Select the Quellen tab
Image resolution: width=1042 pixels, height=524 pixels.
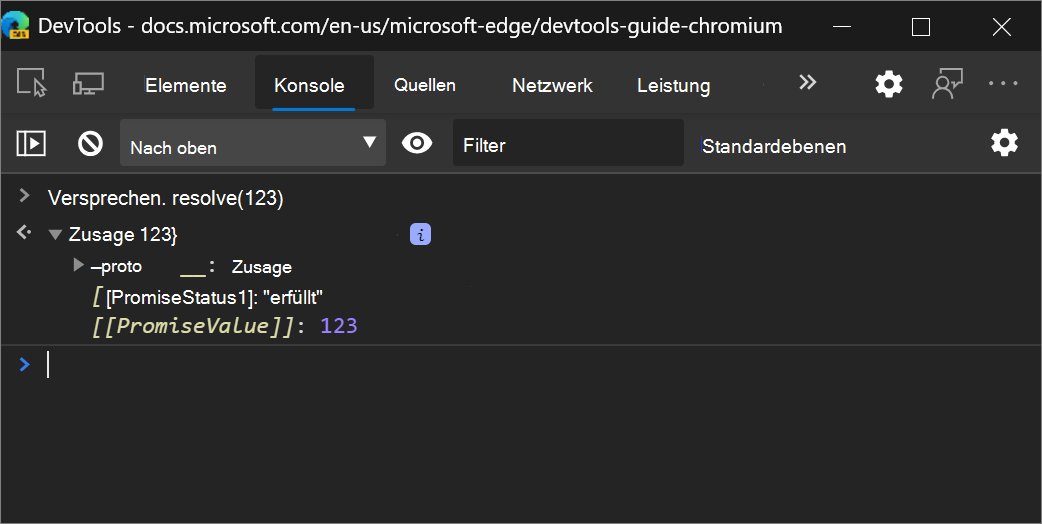(425, 85)
